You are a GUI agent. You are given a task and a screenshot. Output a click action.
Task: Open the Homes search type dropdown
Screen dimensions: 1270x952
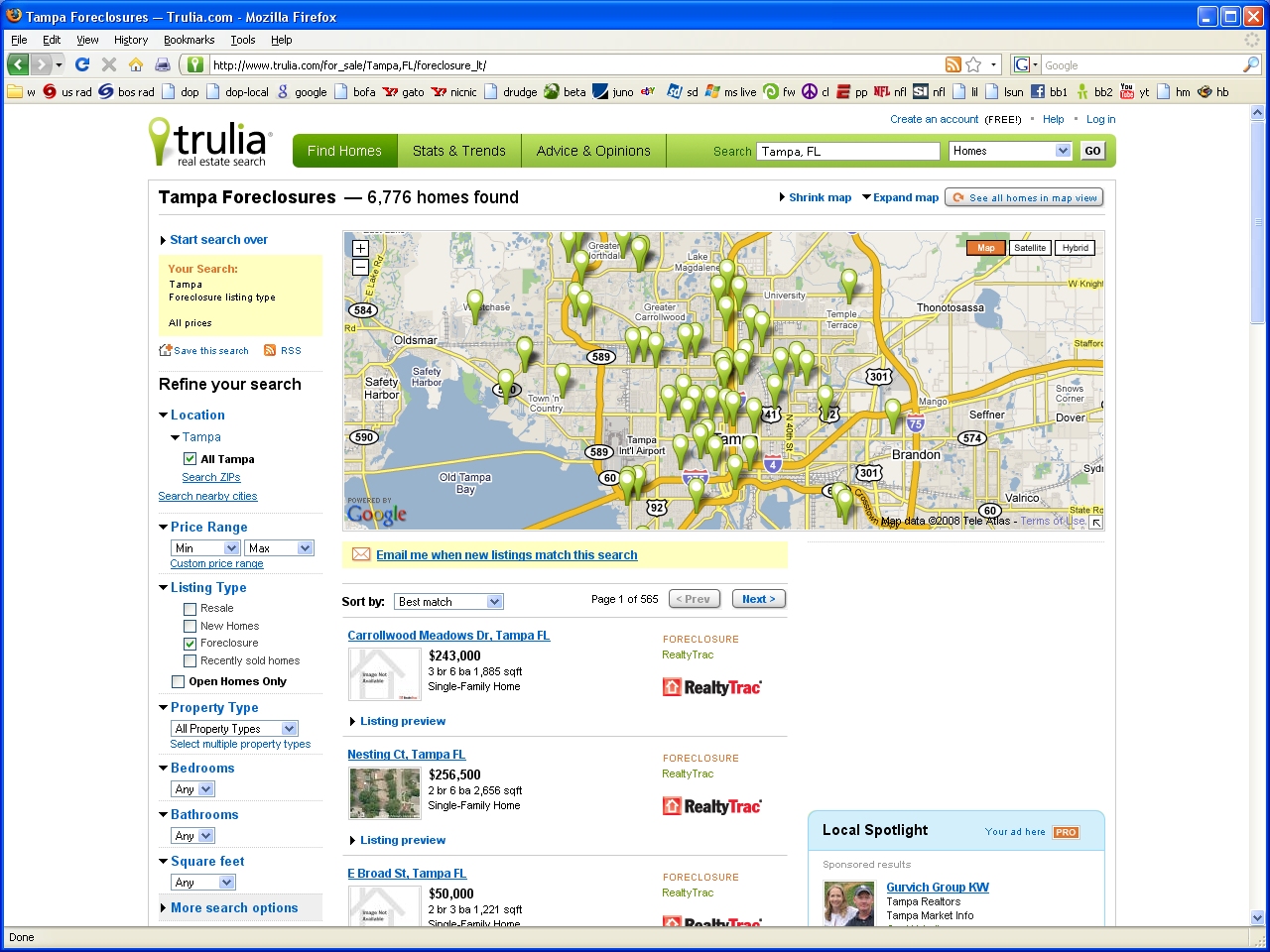point(1010,151)
